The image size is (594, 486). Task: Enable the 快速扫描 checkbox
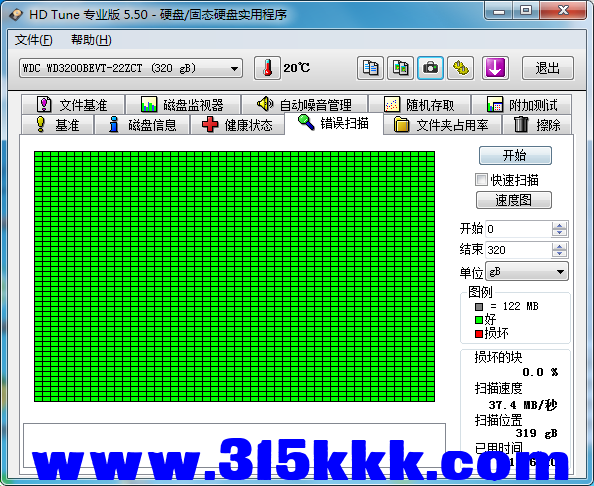[481, 180]
